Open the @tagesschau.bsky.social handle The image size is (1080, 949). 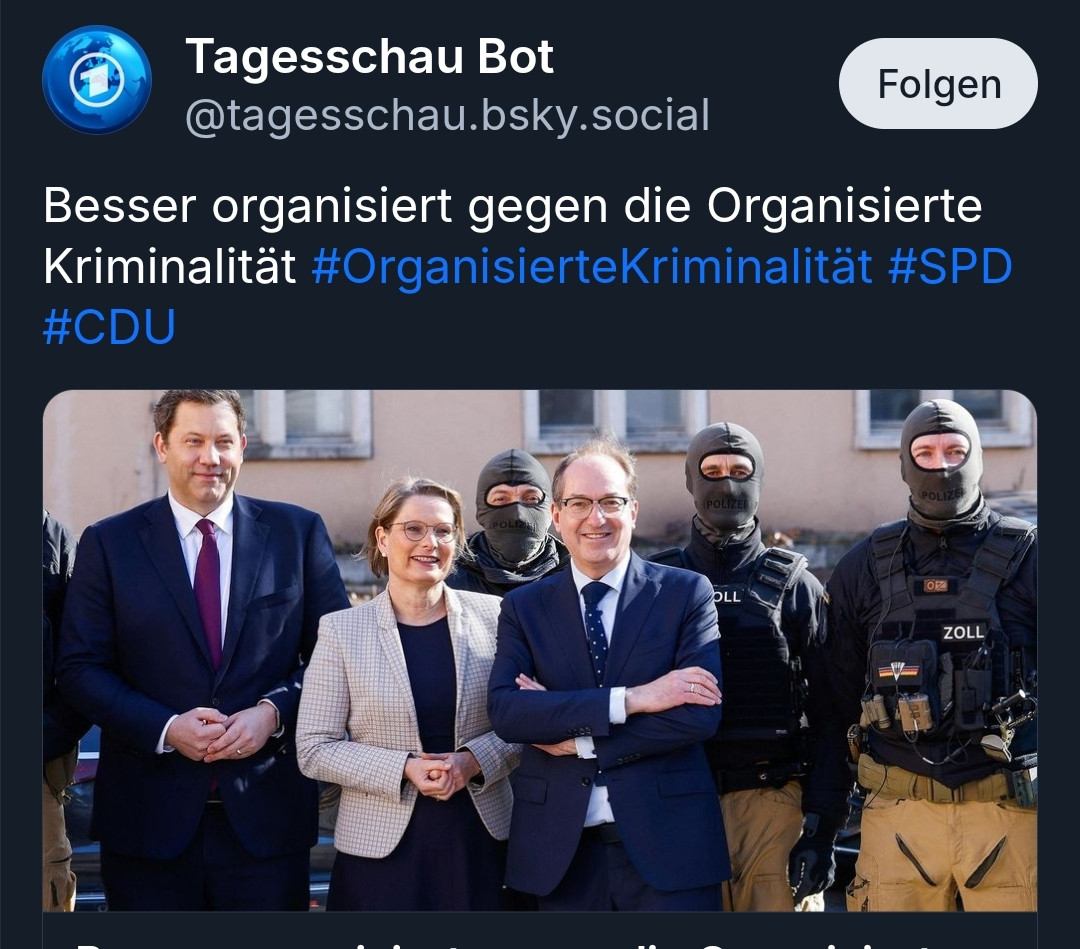[x=447, y=114]
